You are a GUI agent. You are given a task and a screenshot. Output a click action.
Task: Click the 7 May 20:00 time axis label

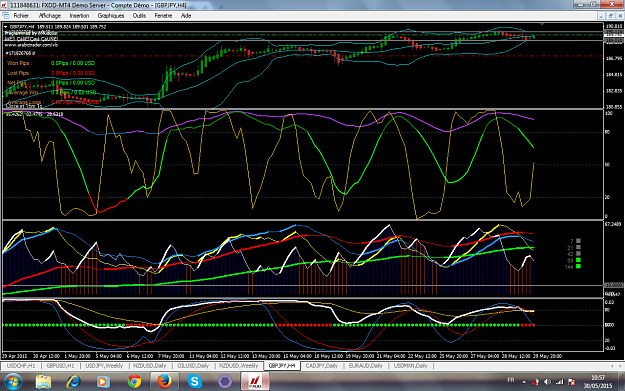[171, 356]
